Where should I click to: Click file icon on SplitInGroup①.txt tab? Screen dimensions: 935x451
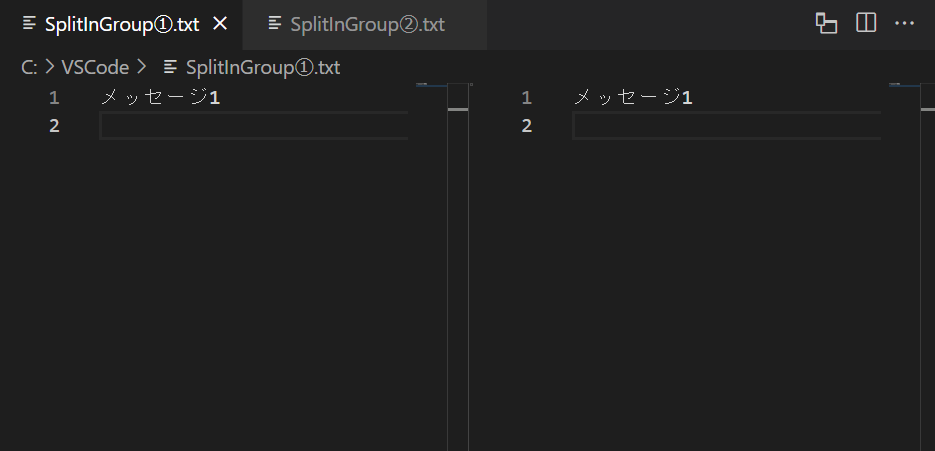[29, 24]
